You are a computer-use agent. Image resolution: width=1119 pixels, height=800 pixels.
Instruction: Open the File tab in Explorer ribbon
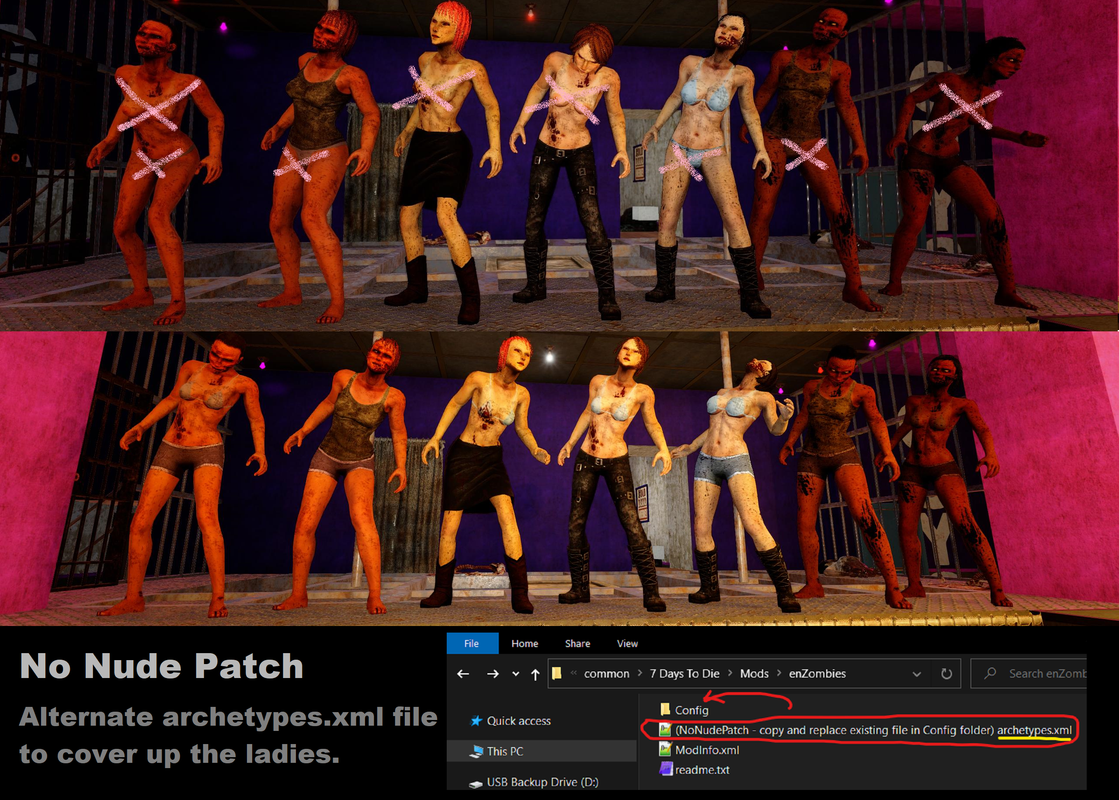472,643
